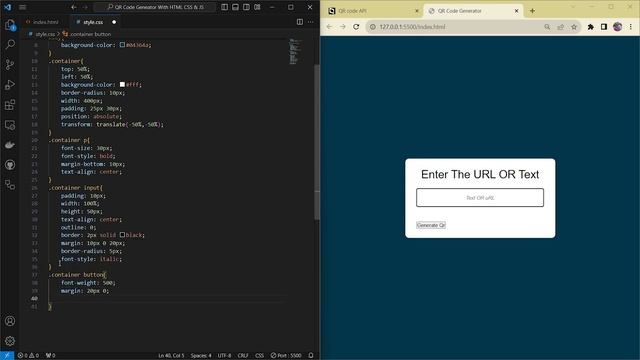Click the Ln 40, Col 5 status item
Image resolution: width=640 pixels, height=360 pixels.
(171, 356)
